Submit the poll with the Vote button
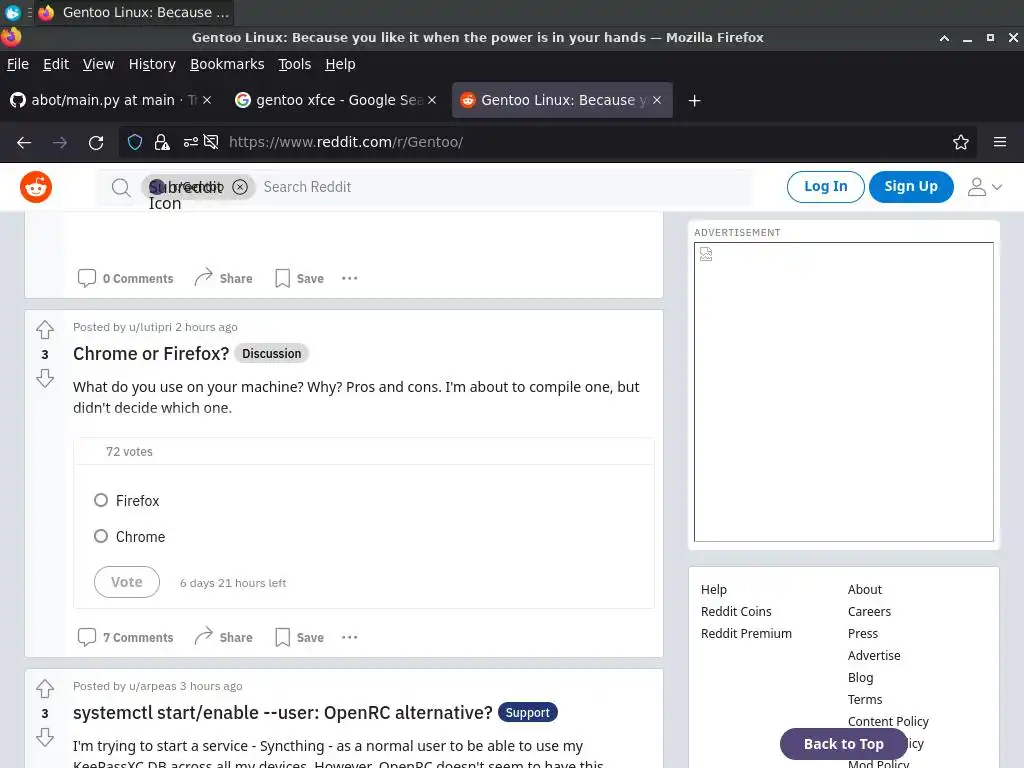 pyautogui.click(x=127, y=582)
